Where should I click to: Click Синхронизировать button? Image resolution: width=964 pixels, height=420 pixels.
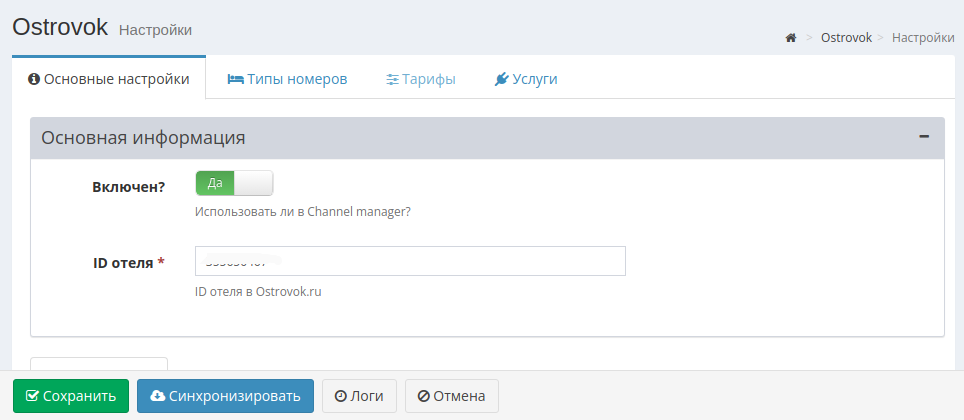[225, 396]
